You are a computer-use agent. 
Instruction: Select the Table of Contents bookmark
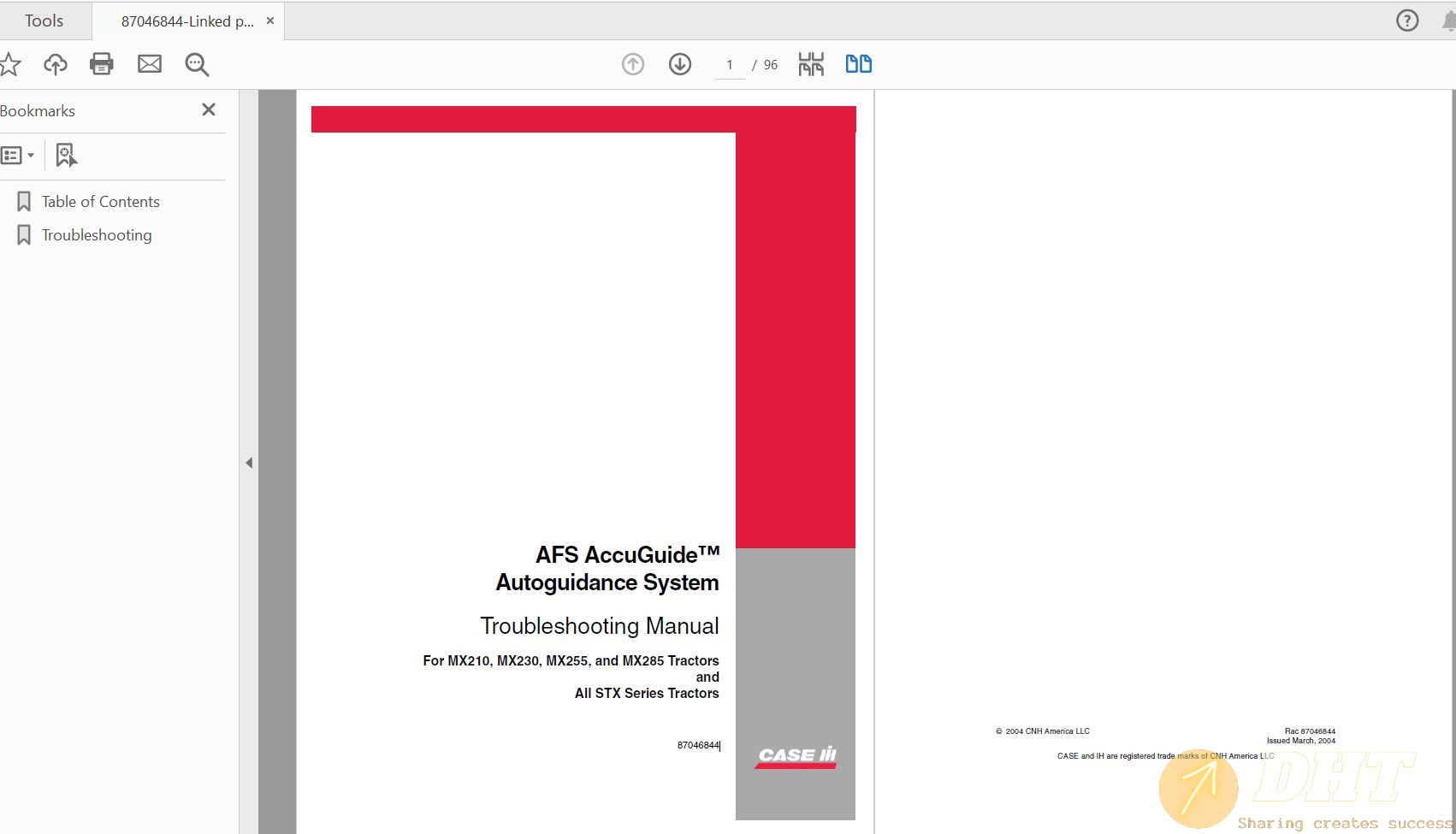100,201
